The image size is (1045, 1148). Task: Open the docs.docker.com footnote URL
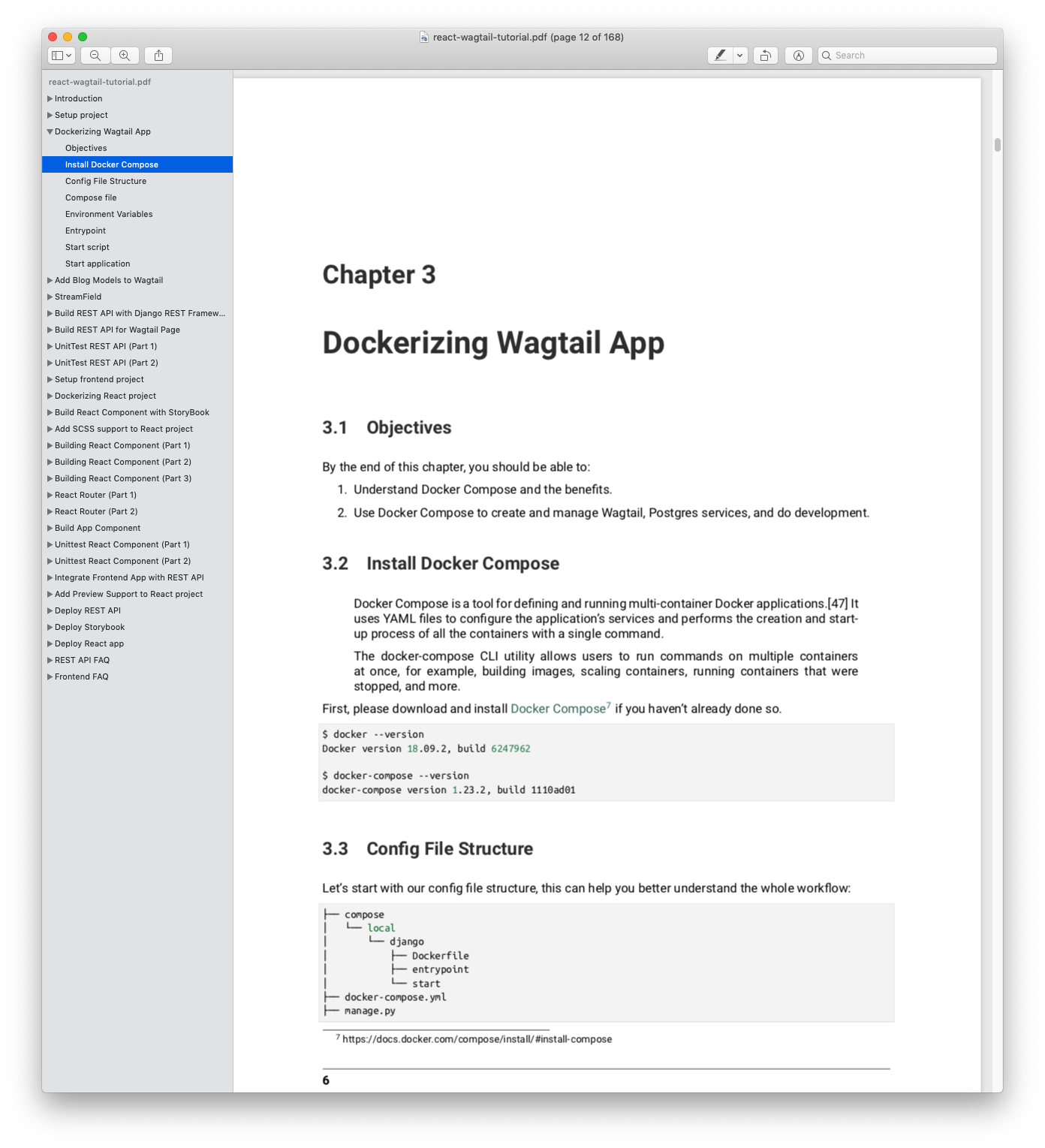click(x=477, y=1039)
